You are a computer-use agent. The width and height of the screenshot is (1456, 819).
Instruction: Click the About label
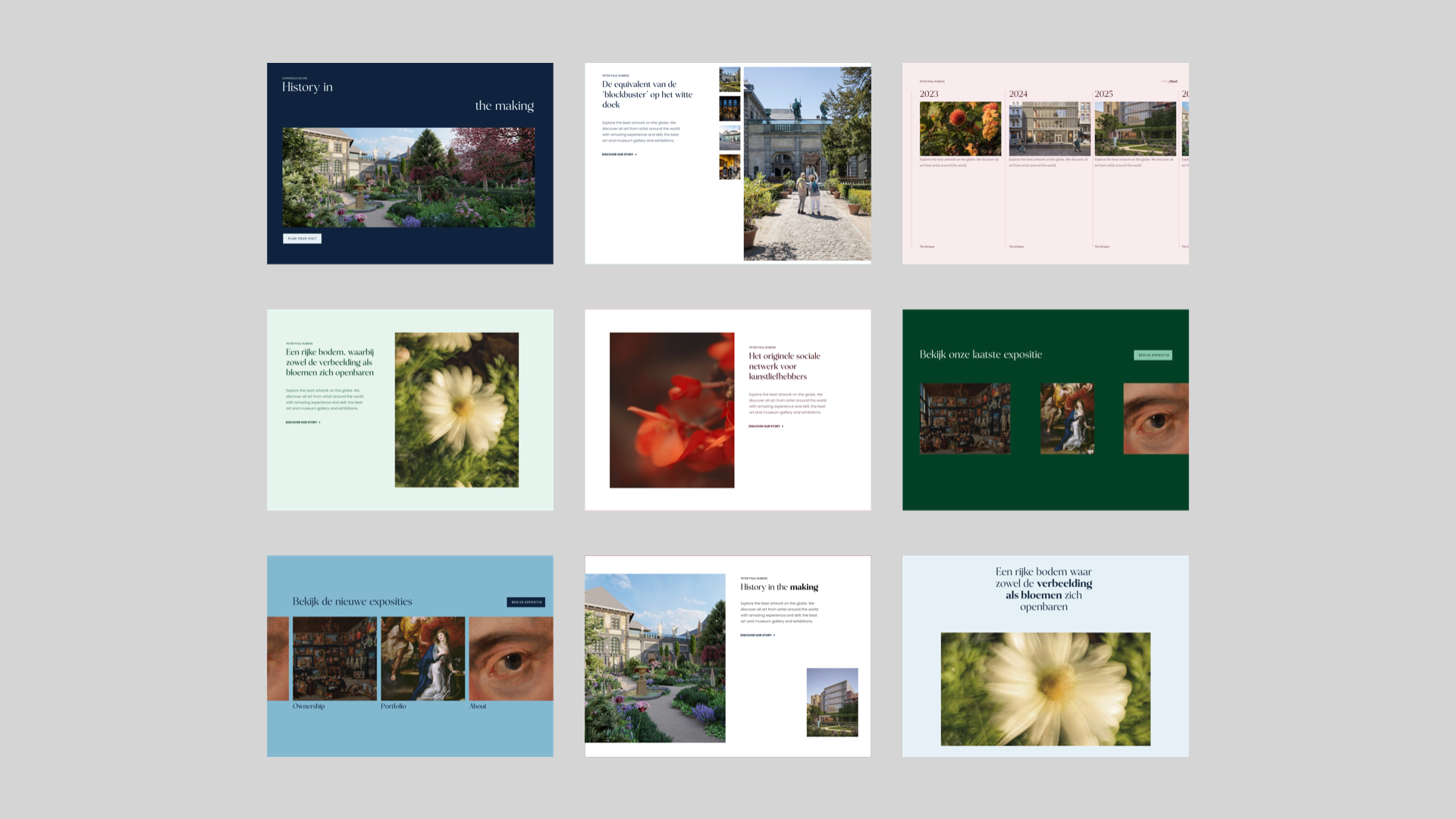click(x=478, y=706)
